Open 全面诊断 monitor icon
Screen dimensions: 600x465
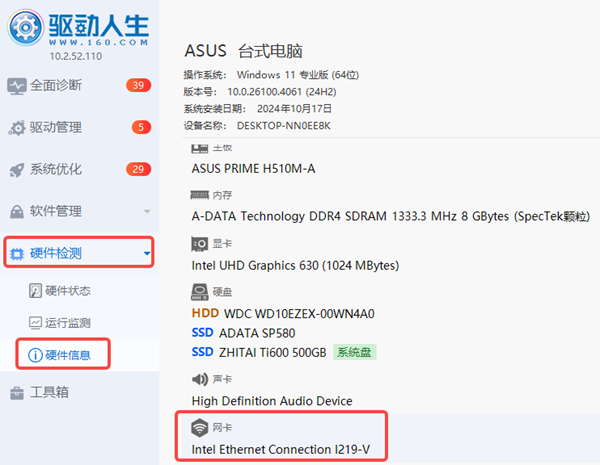[x=16, y=86]
